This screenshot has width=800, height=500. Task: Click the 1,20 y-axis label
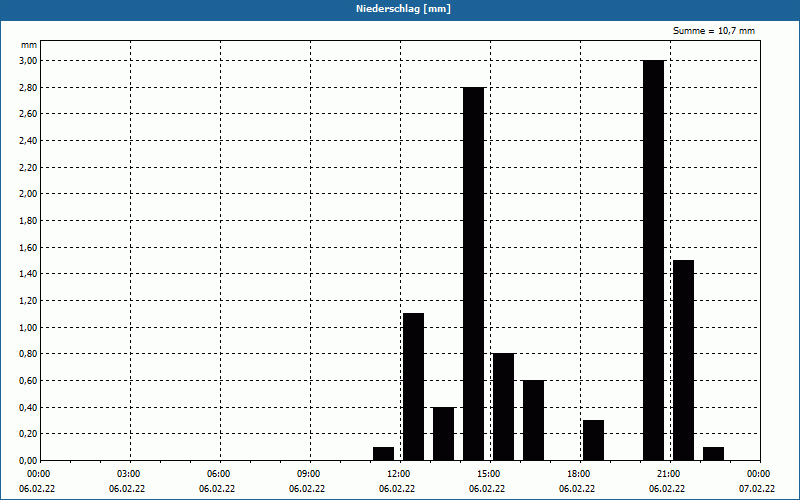[x=28, y=301]
